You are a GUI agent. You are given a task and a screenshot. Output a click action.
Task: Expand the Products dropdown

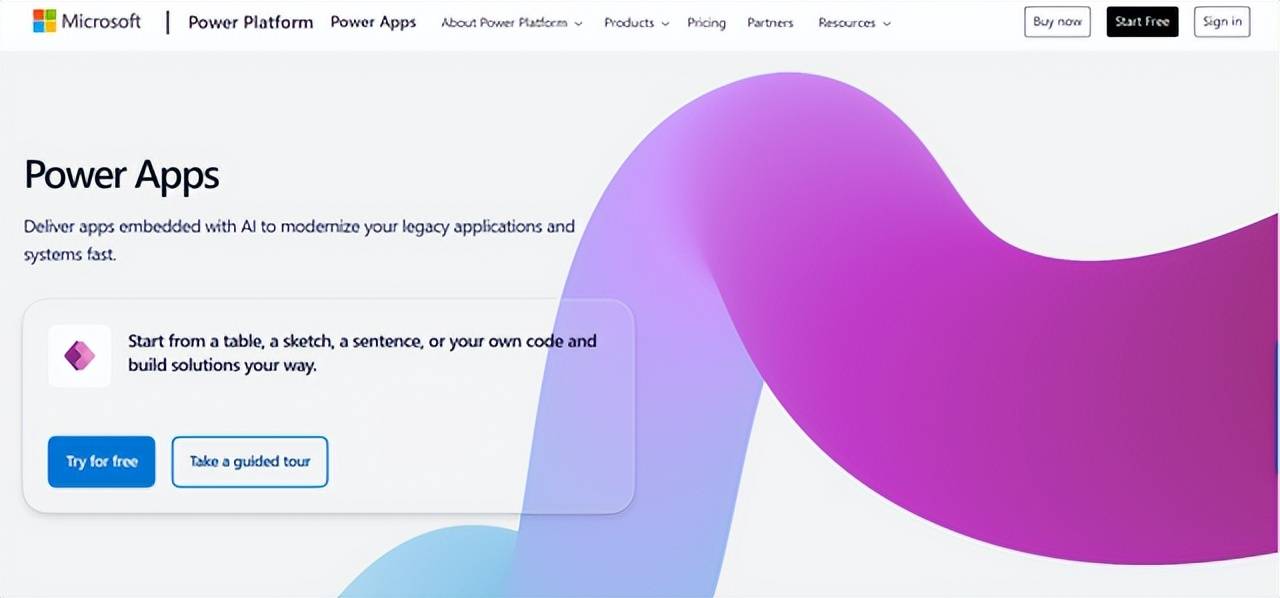pos(637,22)
